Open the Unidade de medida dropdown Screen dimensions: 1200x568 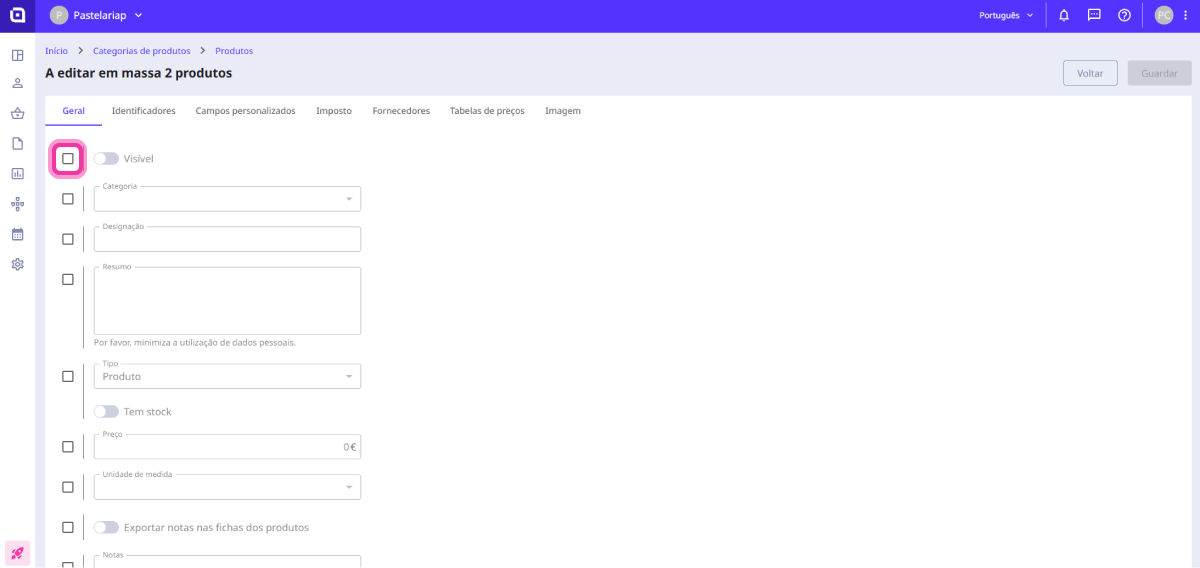pos(227,487)
